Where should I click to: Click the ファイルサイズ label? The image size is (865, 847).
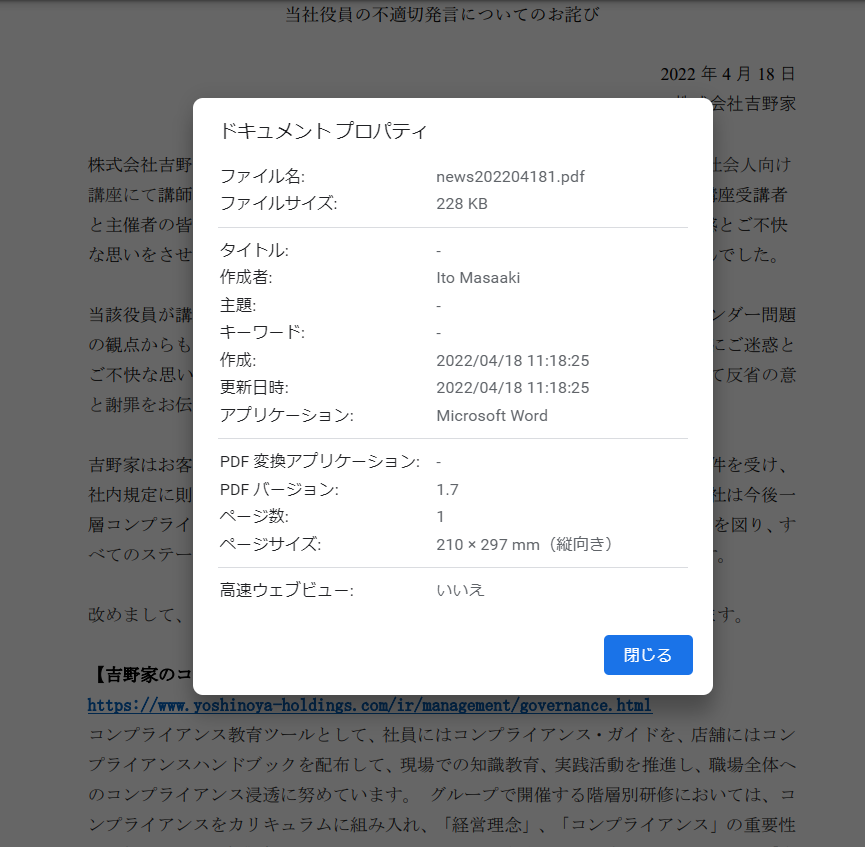(x=278, y=204)
